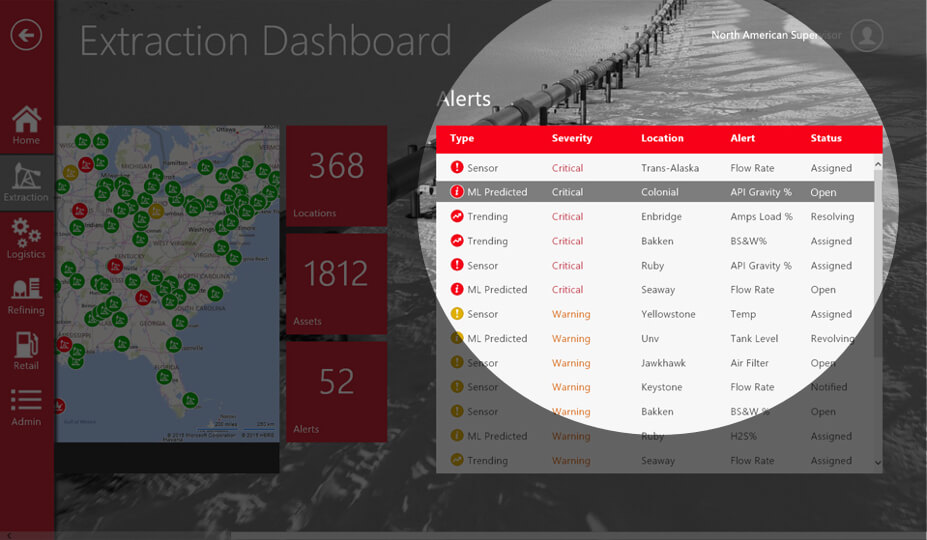The width and height of the screenshot is (927, 540).
Task: Sort alerts by Status column header
Action: pyautogui.click(x=826, y=138)
